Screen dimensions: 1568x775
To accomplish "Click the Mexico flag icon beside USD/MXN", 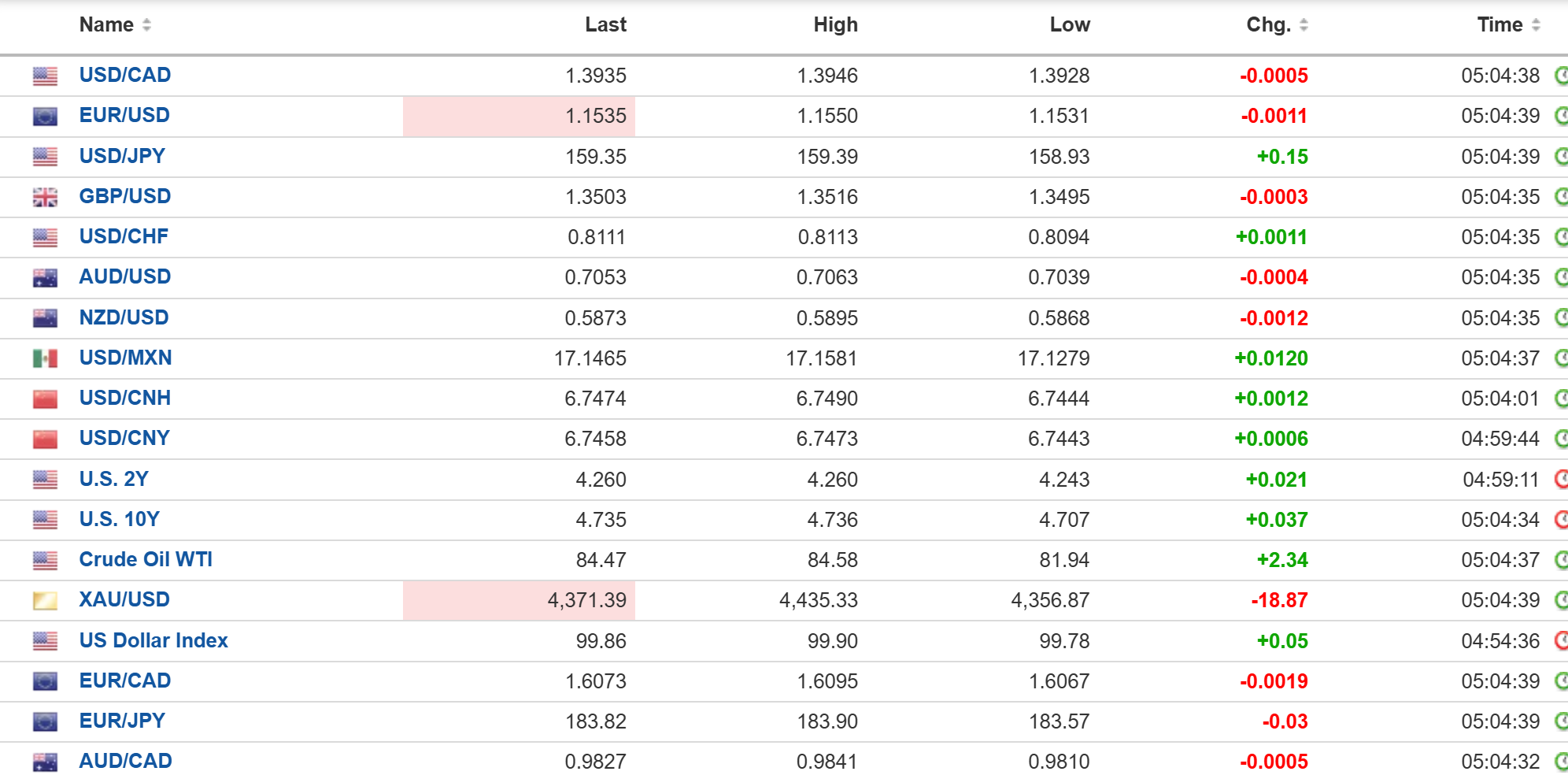I will pyautogui.click(x=45, y=359).
